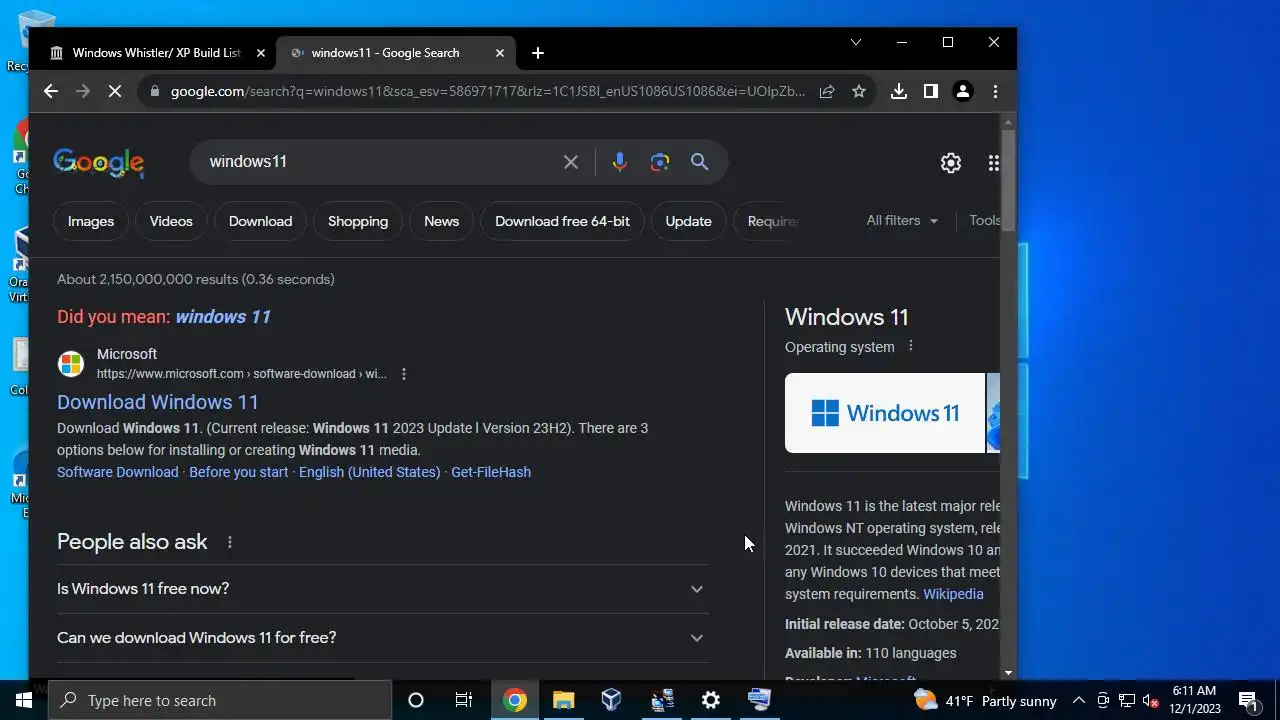Viewport: 1280px width, 720px height.
Task: Open Chrome downloads icon
Action: click(899, 91)
